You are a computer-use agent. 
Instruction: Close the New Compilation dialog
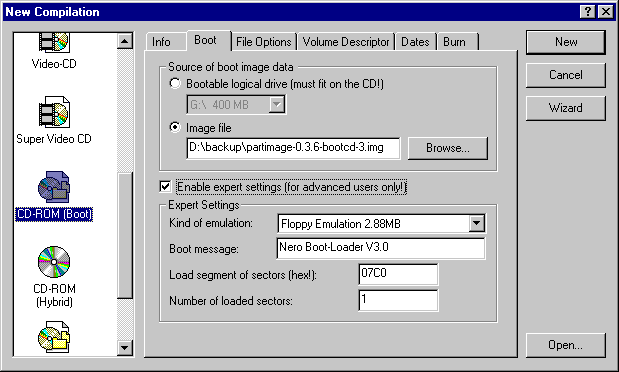tap(606, 11)
